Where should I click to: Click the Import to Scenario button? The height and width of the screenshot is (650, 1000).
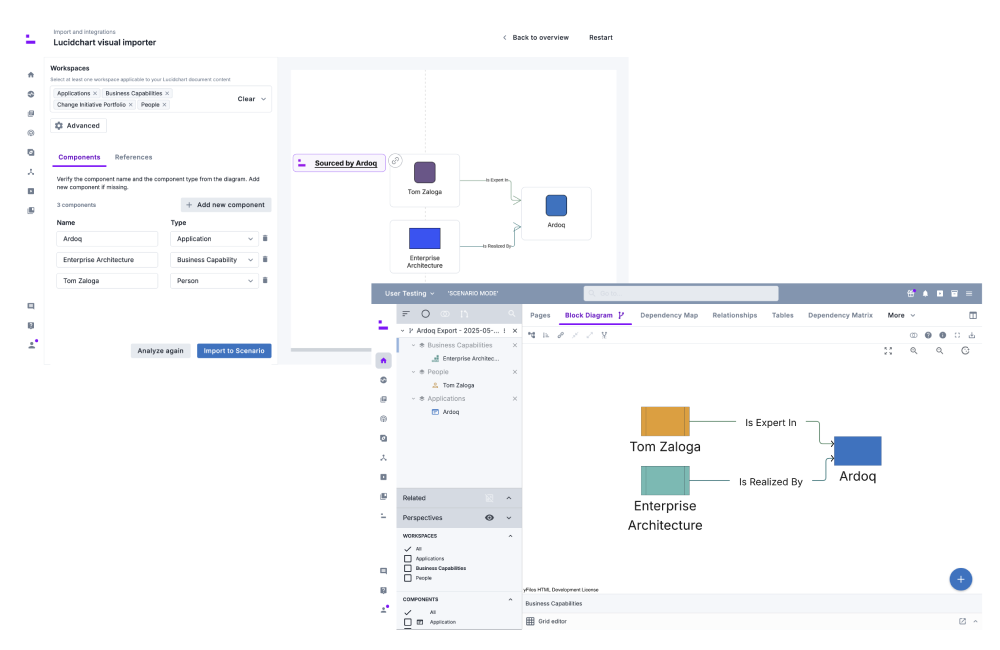pos(234,351)
